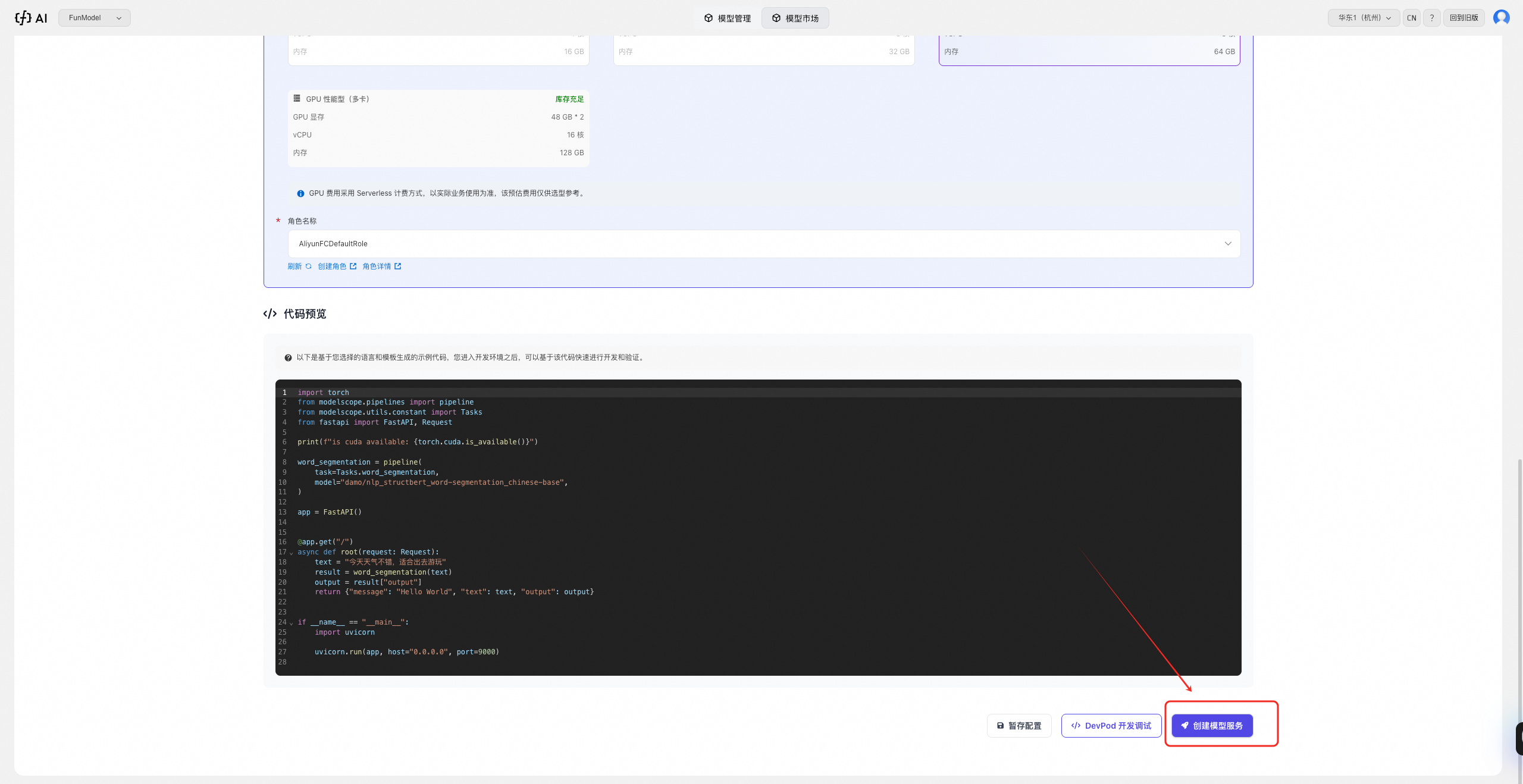Click the 创建模型服务 button

(1212, 726)
